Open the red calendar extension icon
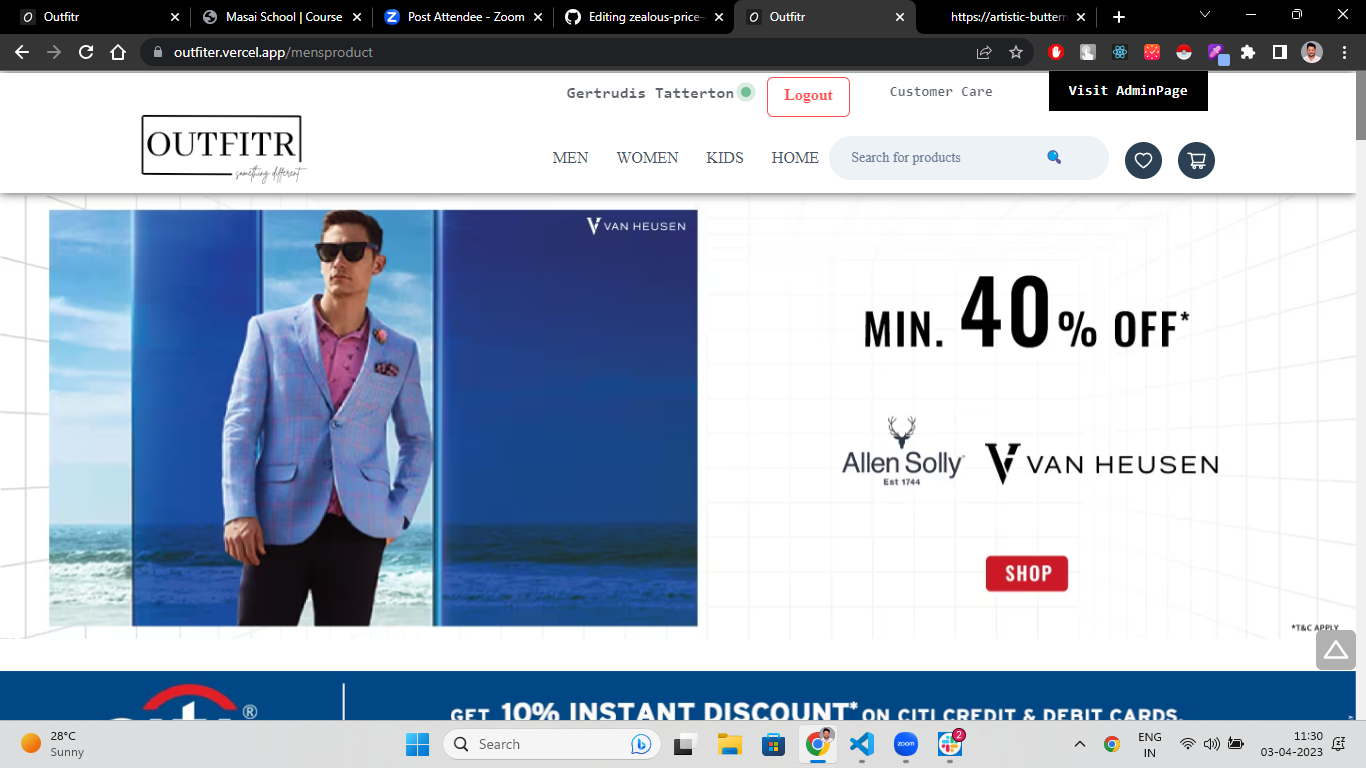This screenshot has height=768, width=1366. tap(1152, 52)
